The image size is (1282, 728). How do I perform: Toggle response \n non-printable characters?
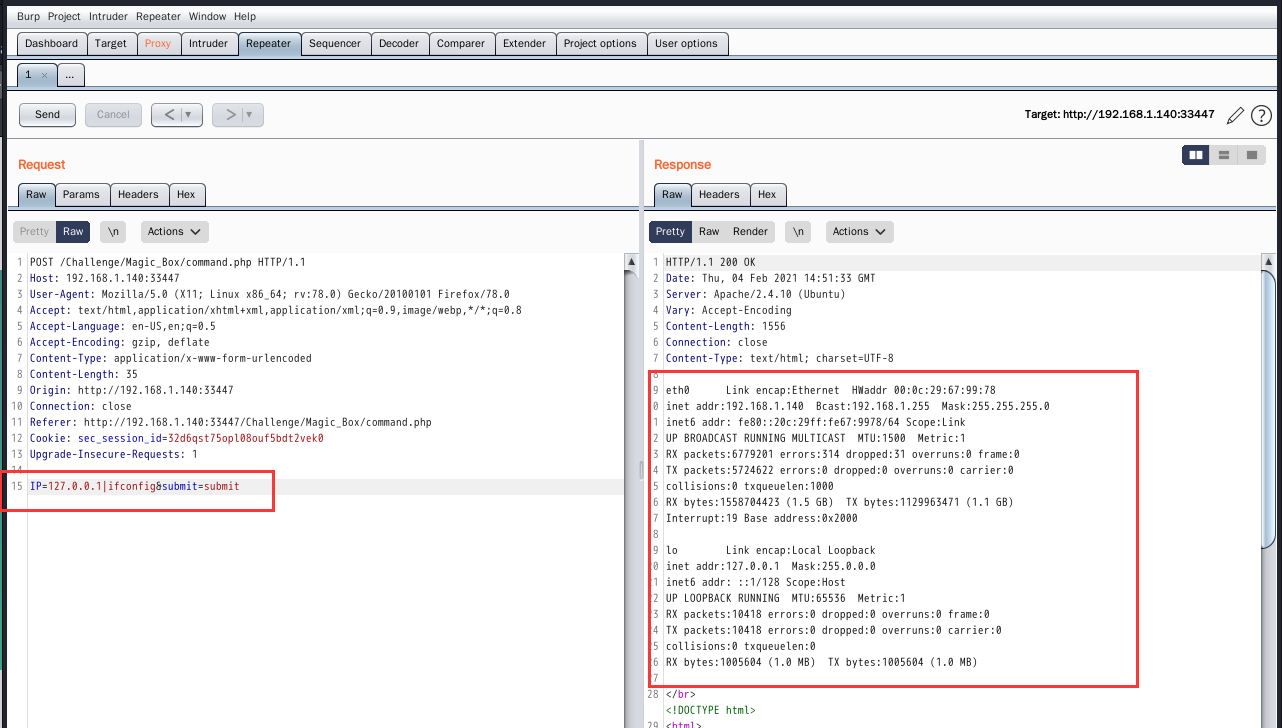pos(798,232)
